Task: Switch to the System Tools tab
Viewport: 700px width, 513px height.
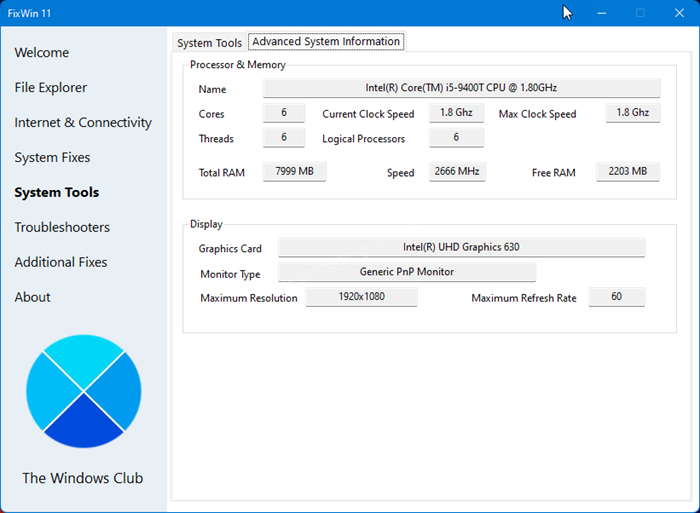Action: [209, 43]
